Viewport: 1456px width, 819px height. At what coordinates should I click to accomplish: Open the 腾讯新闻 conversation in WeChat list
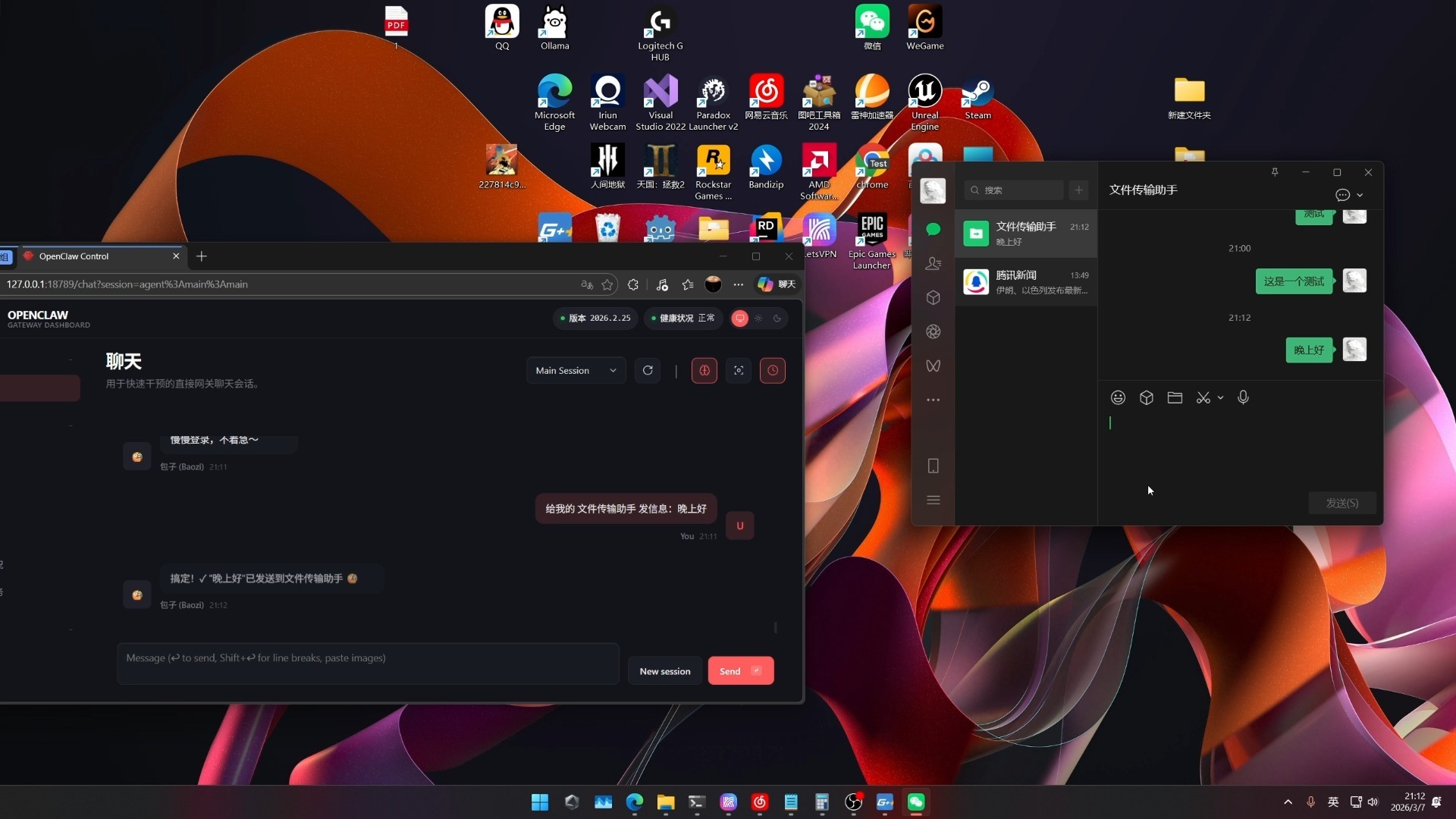click(1026, 281)
